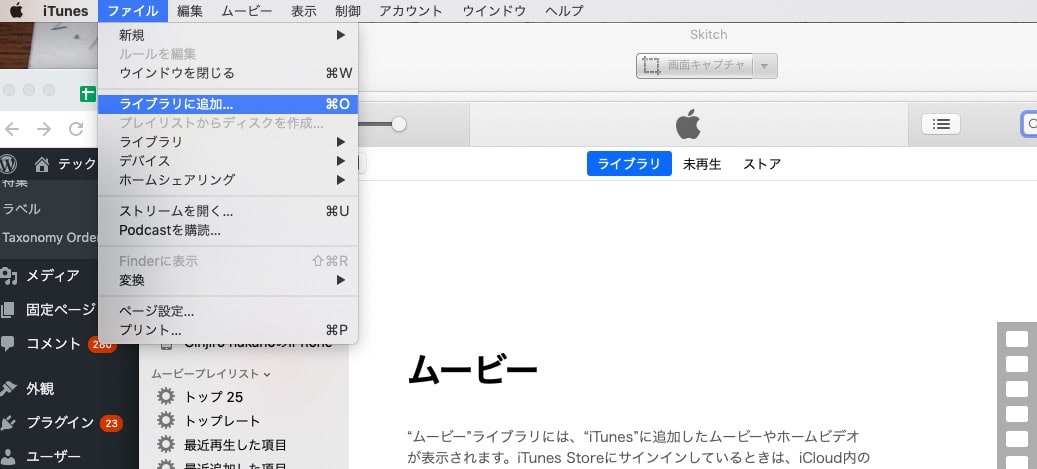This screenshot has width=1037, height=469.
Task: Choose Podcastを購読... menu item
Action: pos(228,230)
